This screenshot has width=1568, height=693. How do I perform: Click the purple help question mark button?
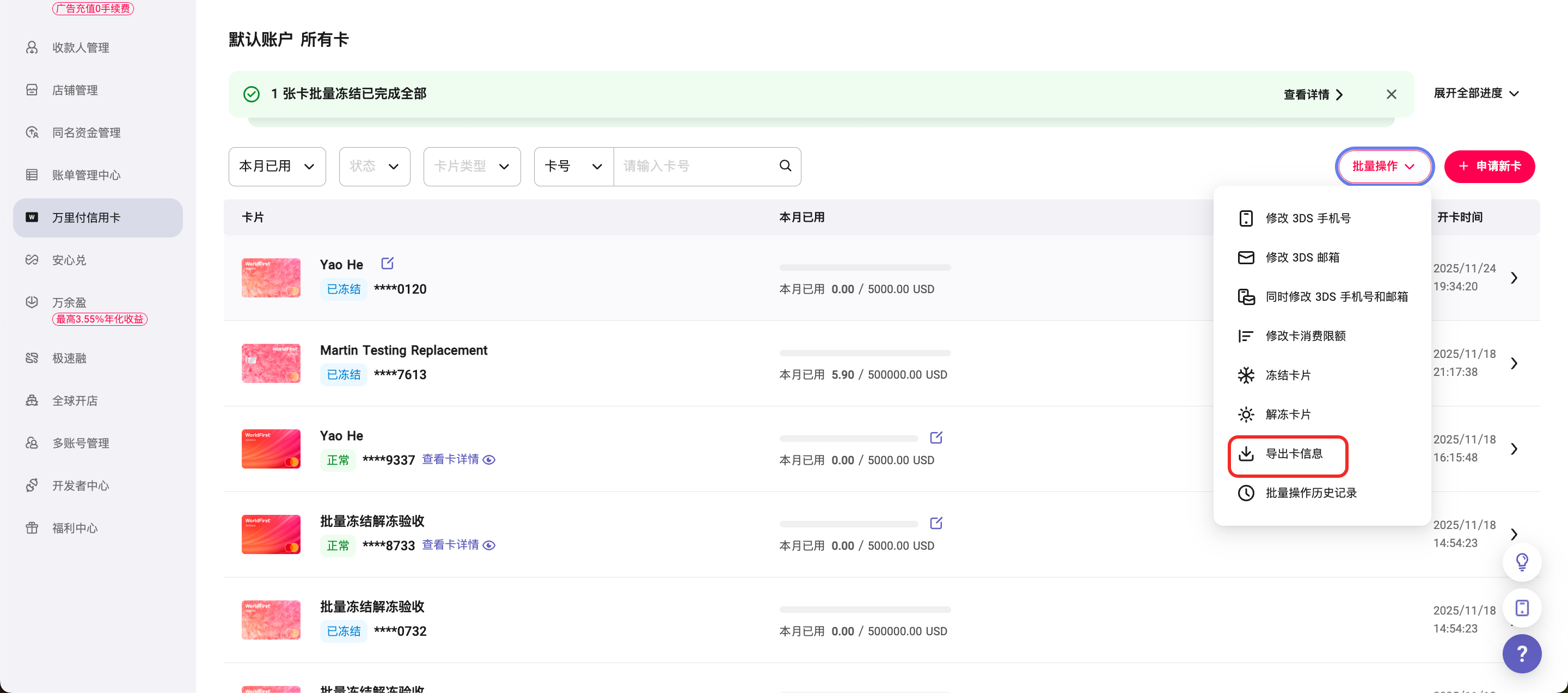[x=1521, y=654]
